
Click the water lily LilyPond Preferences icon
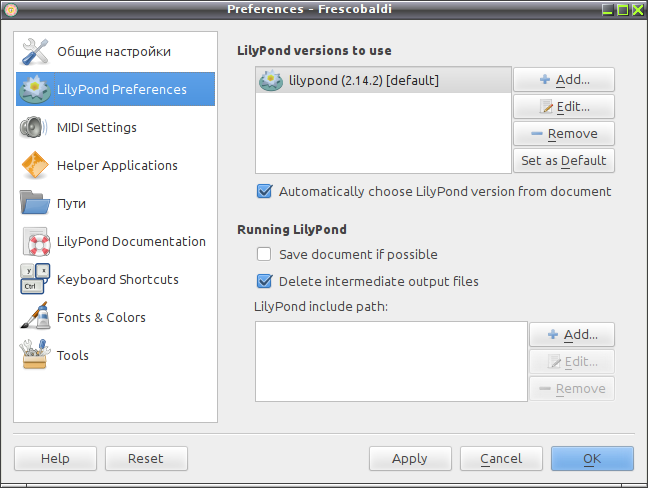click(35, 89)
